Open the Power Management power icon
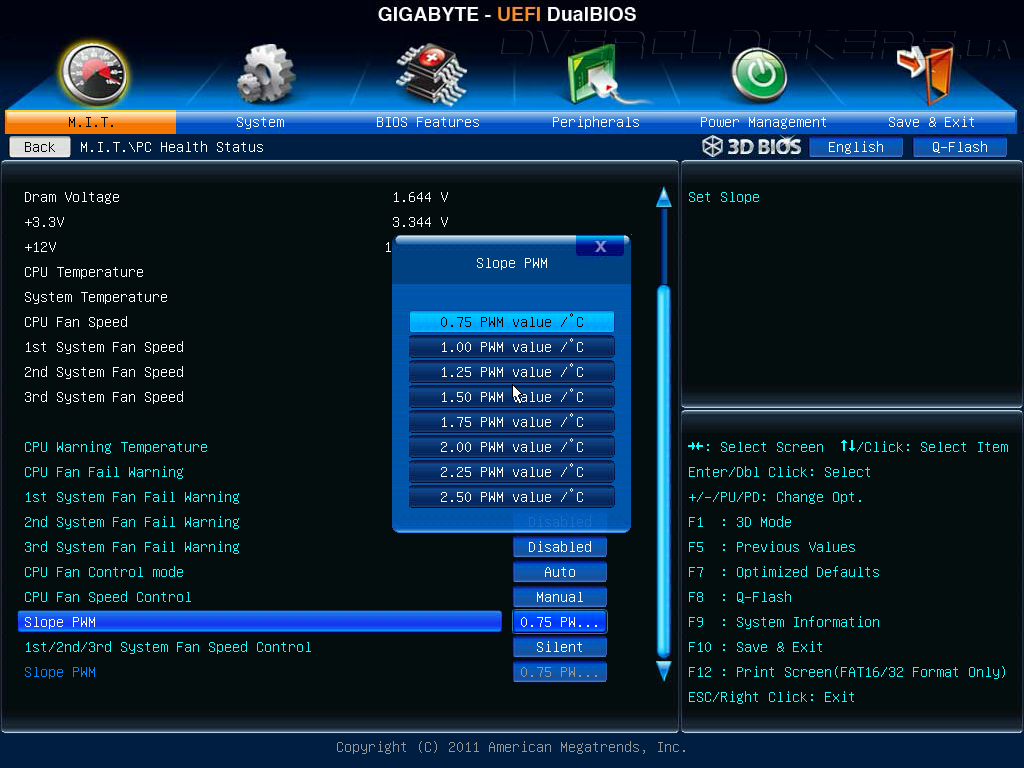 point(759,76)
